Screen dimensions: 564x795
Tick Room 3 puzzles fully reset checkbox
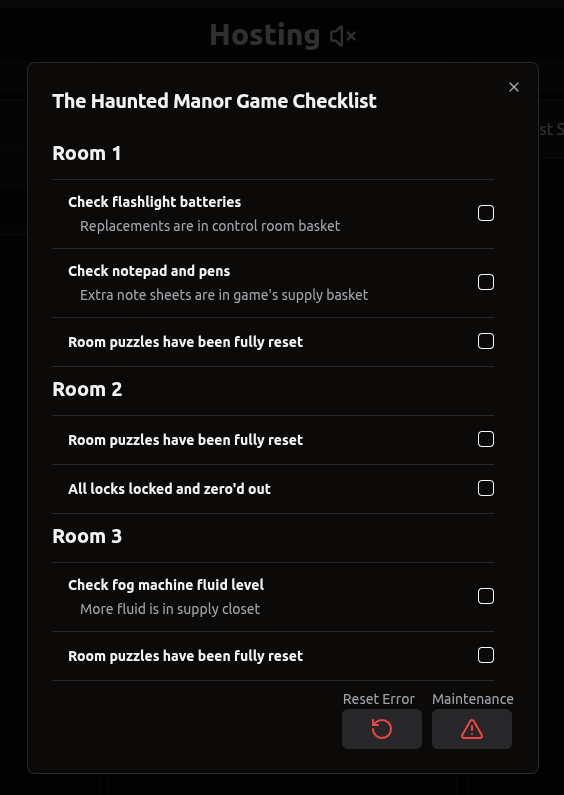coord(486,656)
